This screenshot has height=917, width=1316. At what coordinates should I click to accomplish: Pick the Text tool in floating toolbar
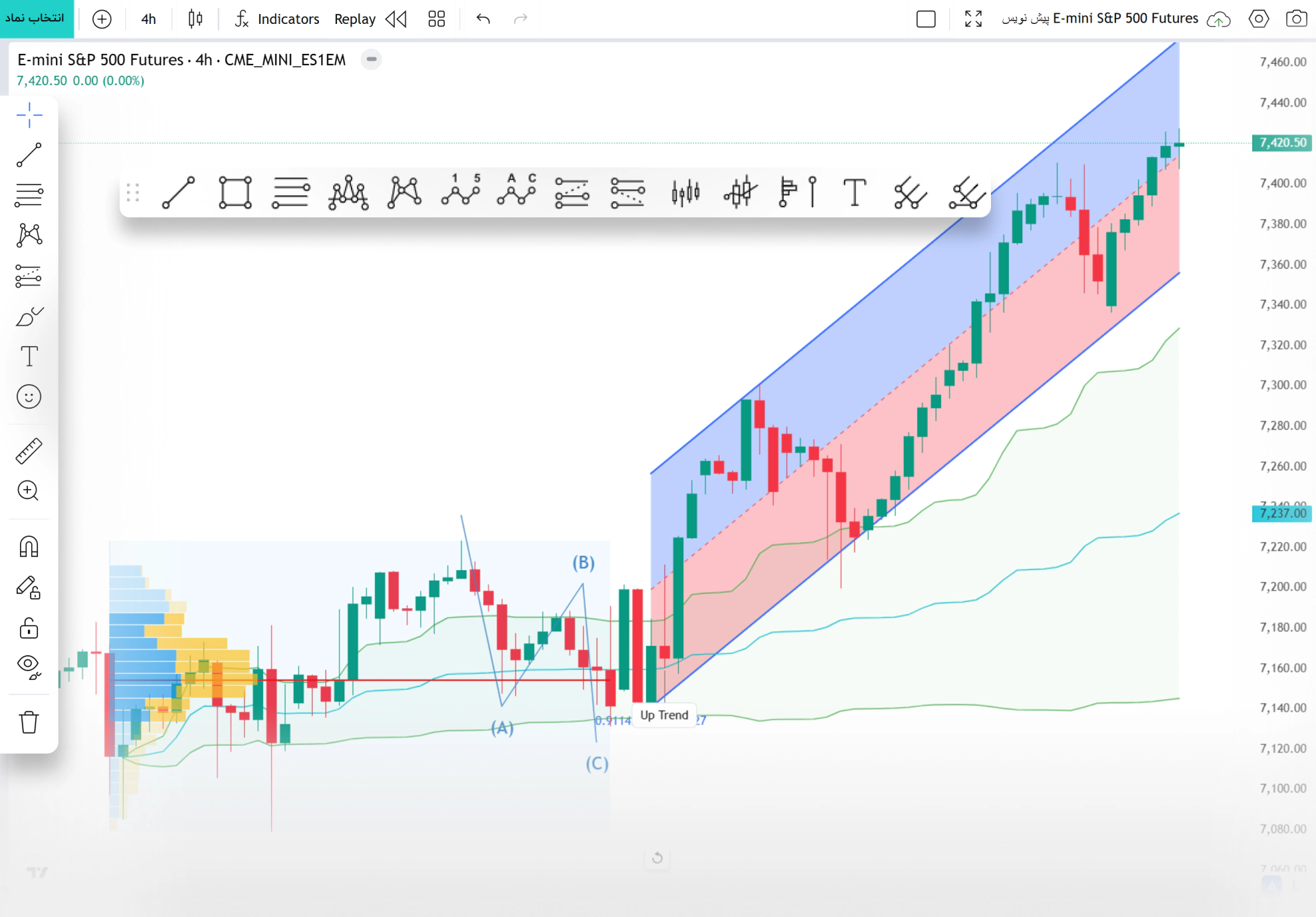click(855, 193)
